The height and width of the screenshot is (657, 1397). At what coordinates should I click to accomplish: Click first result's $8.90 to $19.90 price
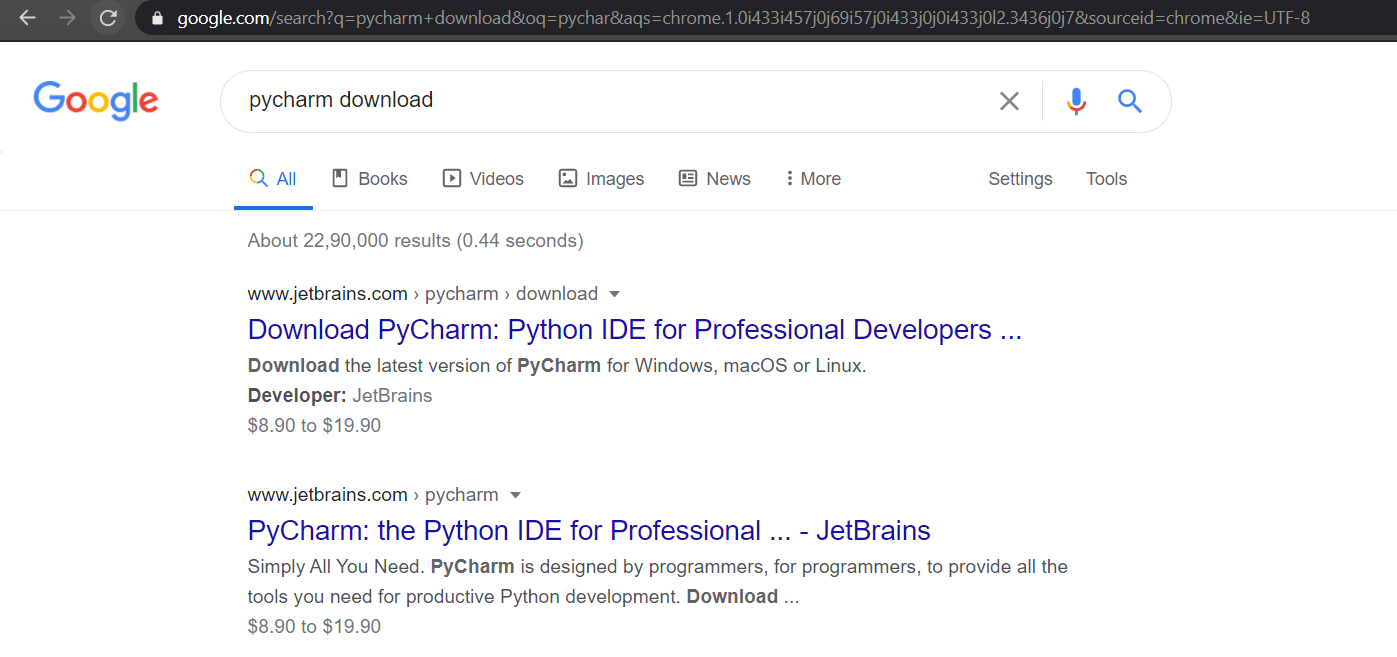314,426
